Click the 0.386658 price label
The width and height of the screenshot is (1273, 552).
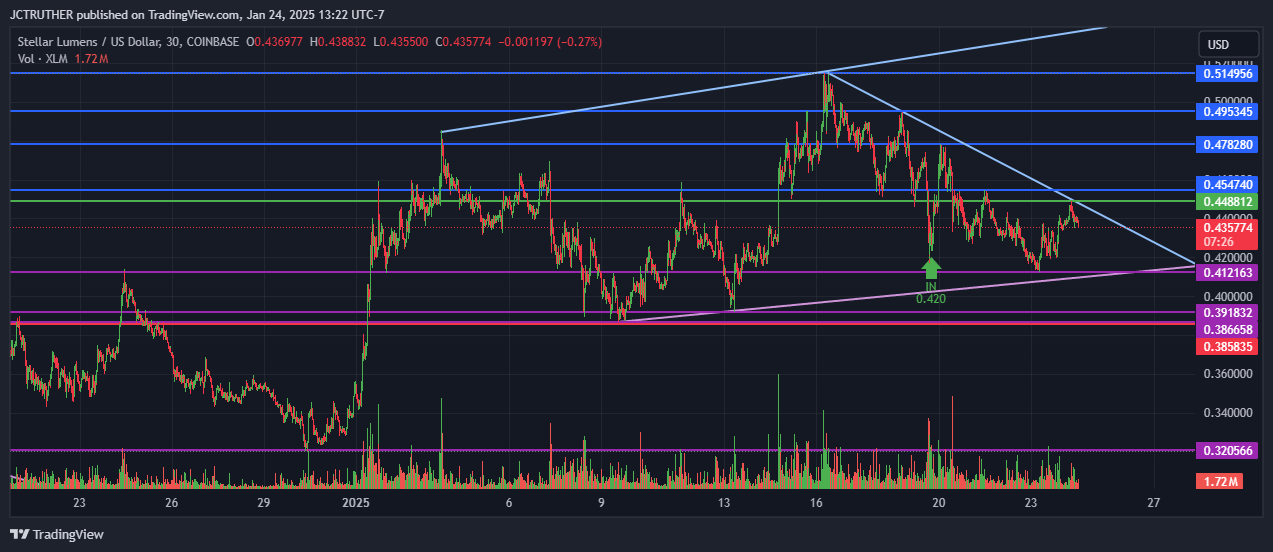coord(1227,328)
